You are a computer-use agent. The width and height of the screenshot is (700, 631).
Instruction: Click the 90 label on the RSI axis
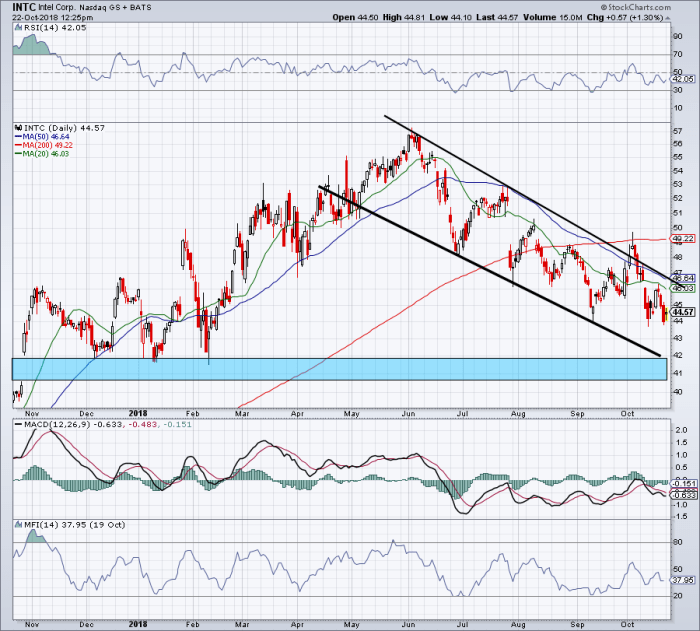[x=677, y=36]
